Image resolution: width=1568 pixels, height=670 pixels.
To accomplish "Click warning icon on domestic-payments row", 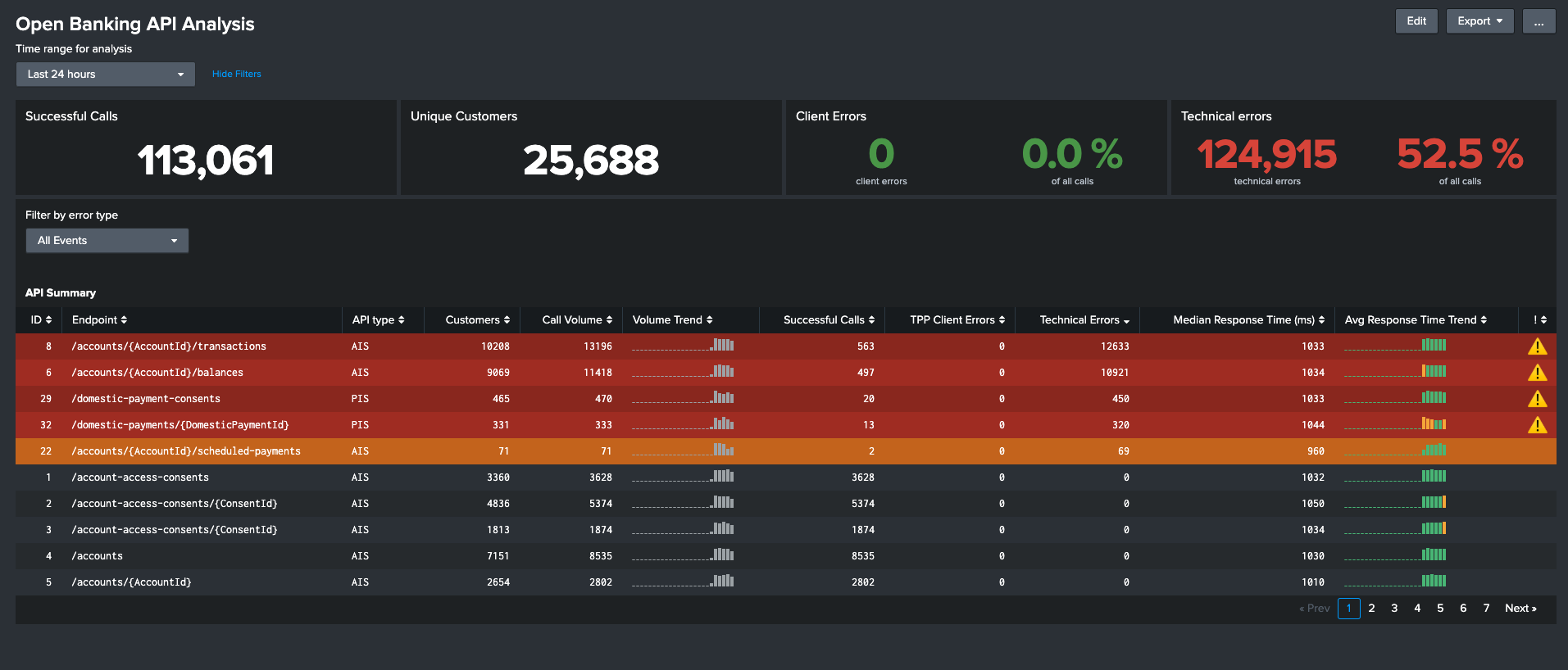I will [1537, 425].
